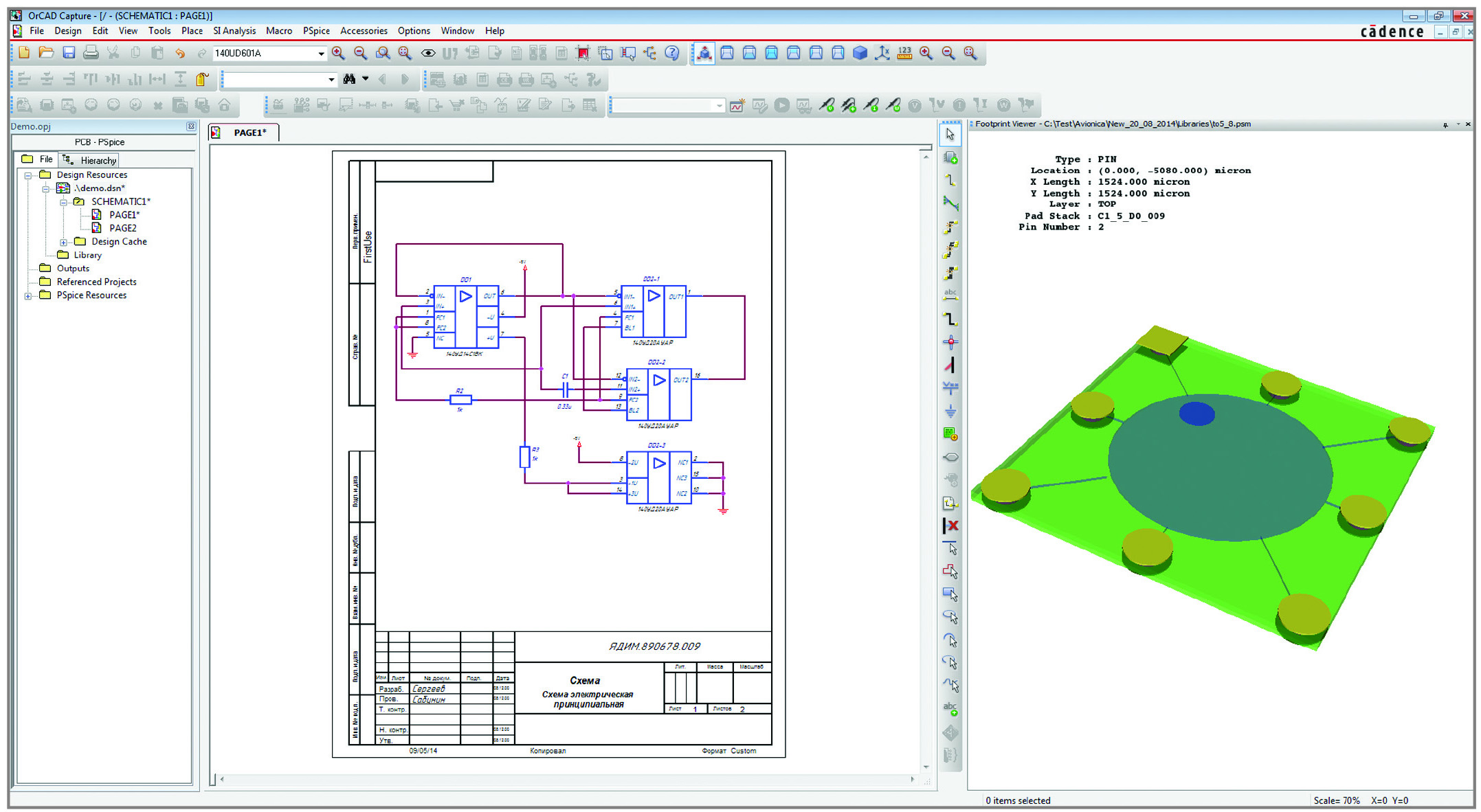The width and height of the screenshot is (1481, 812).
Task: Toggle the 3D orientation view button
Action: 704,53
